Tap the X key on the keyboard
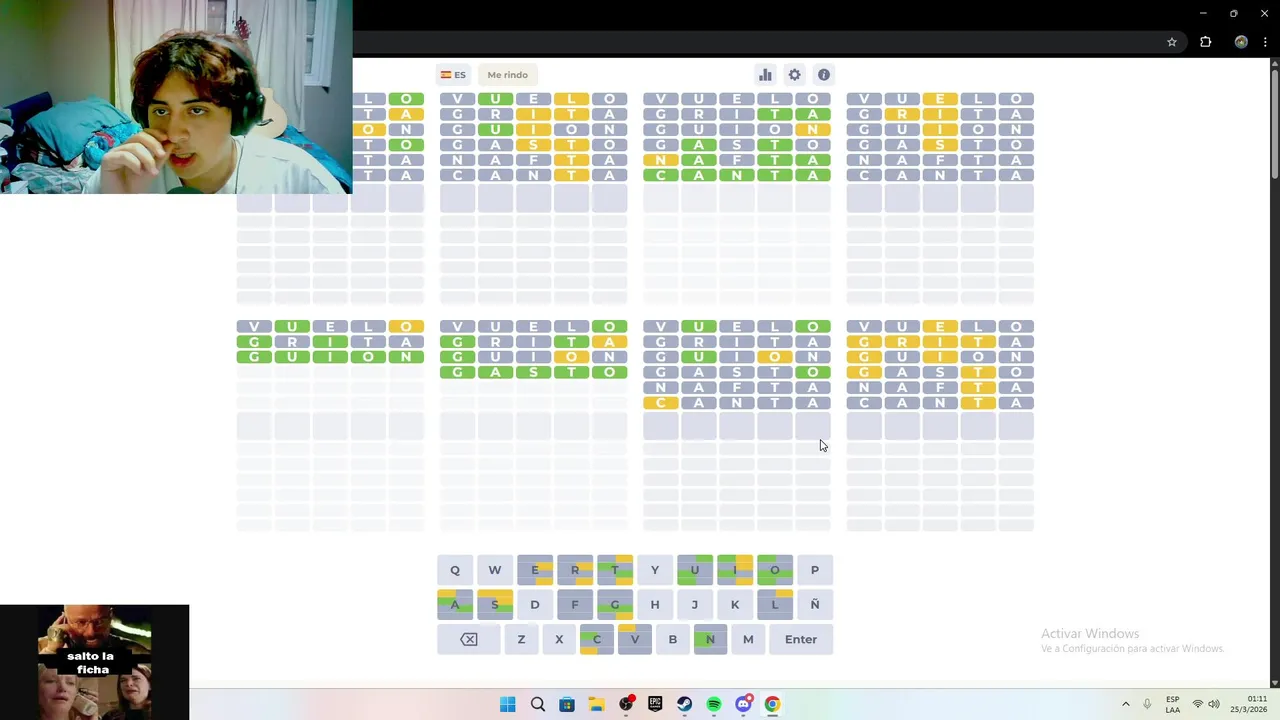Viewport: 1280px width, 720px height. click(x=559, y=639)
